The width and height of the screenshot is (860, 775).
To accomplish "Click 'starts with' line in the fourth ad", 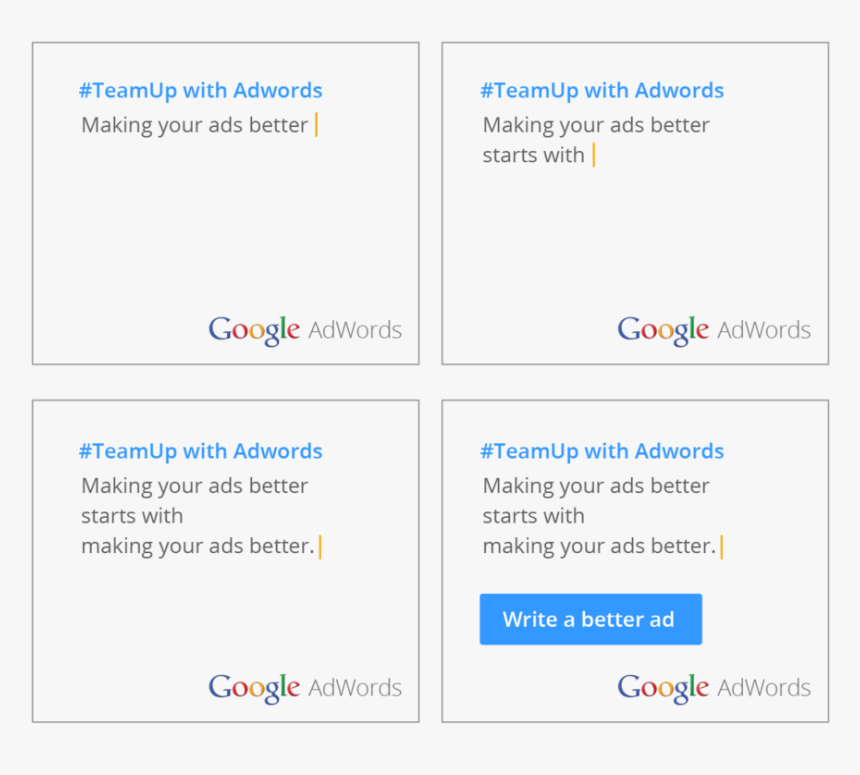I will point(533,516).
